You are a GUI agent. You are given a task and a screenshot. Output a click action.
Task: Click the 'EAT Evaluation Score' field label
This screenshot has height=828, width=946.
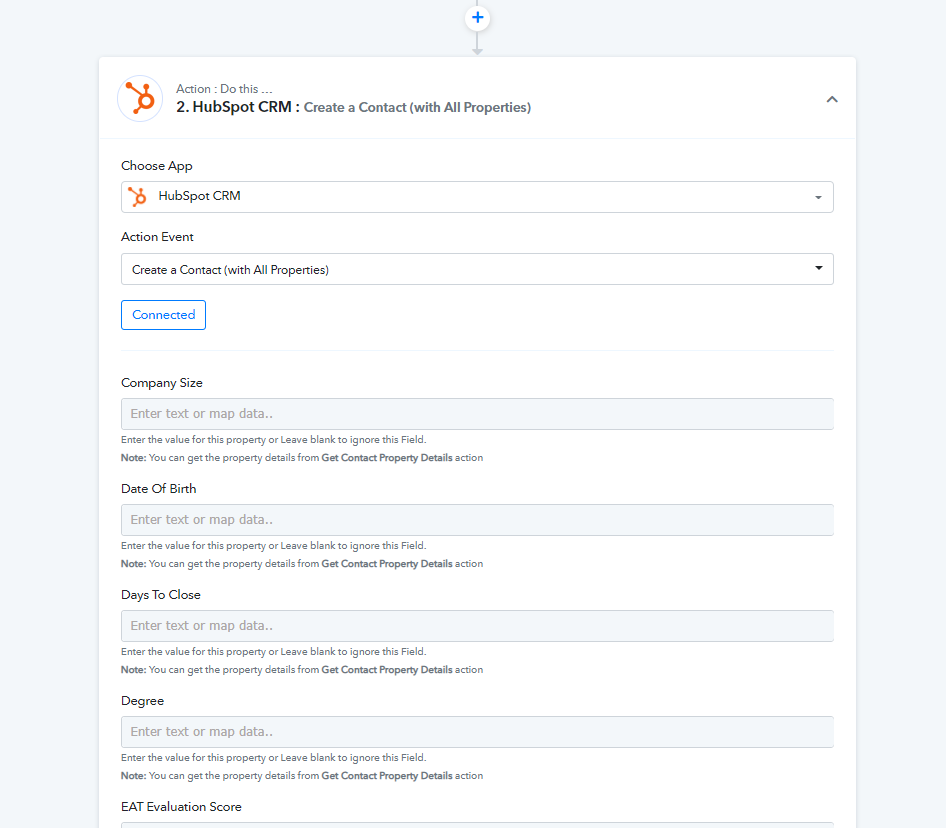click(x=181, y=807)
